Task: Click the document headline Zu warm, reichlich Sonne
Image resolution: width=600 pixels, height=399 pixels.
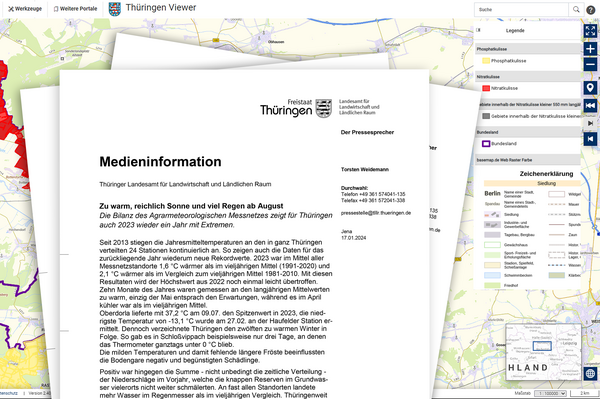Action: (x=191, y=206)
